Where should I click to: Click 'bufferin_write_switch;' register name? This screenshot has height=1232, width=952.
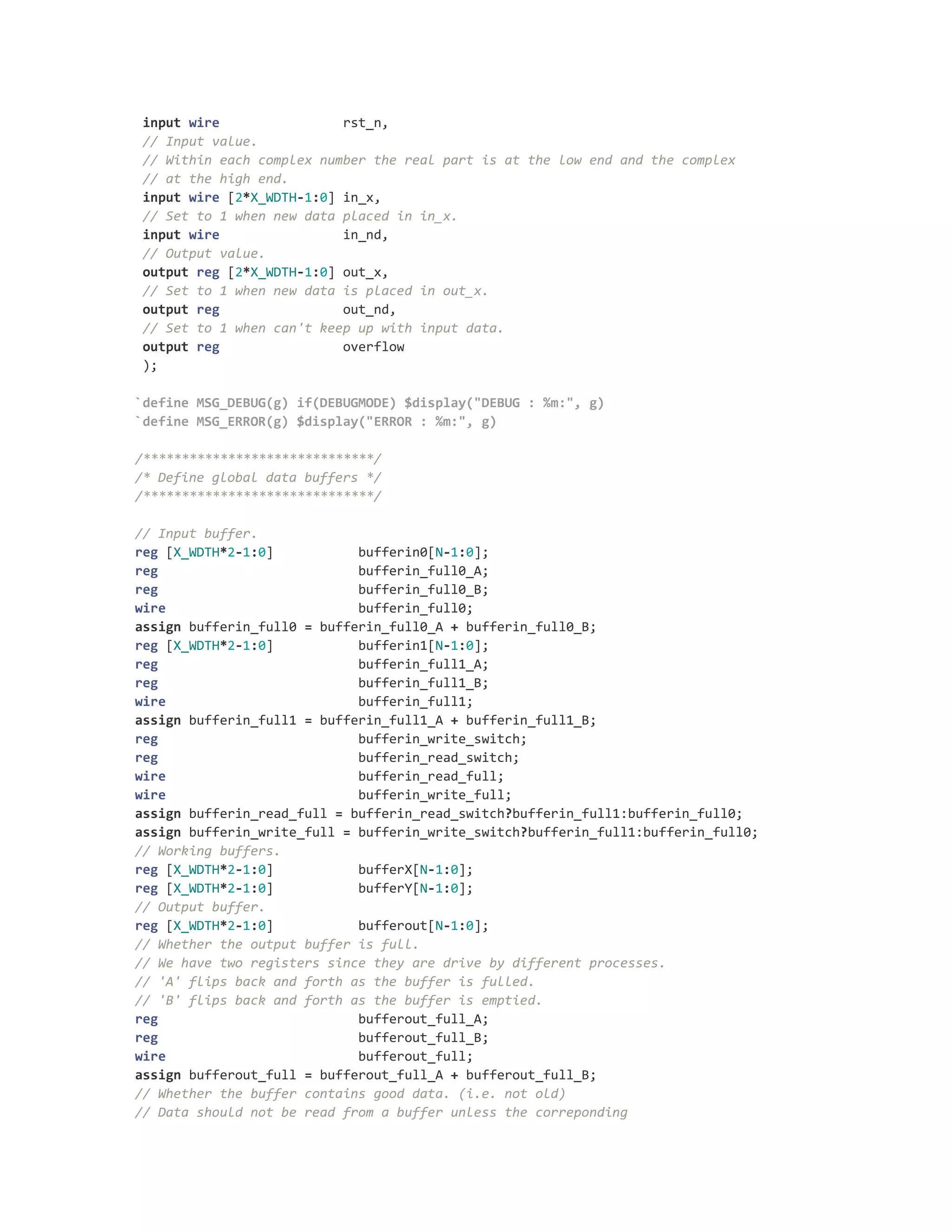[442, 739]
